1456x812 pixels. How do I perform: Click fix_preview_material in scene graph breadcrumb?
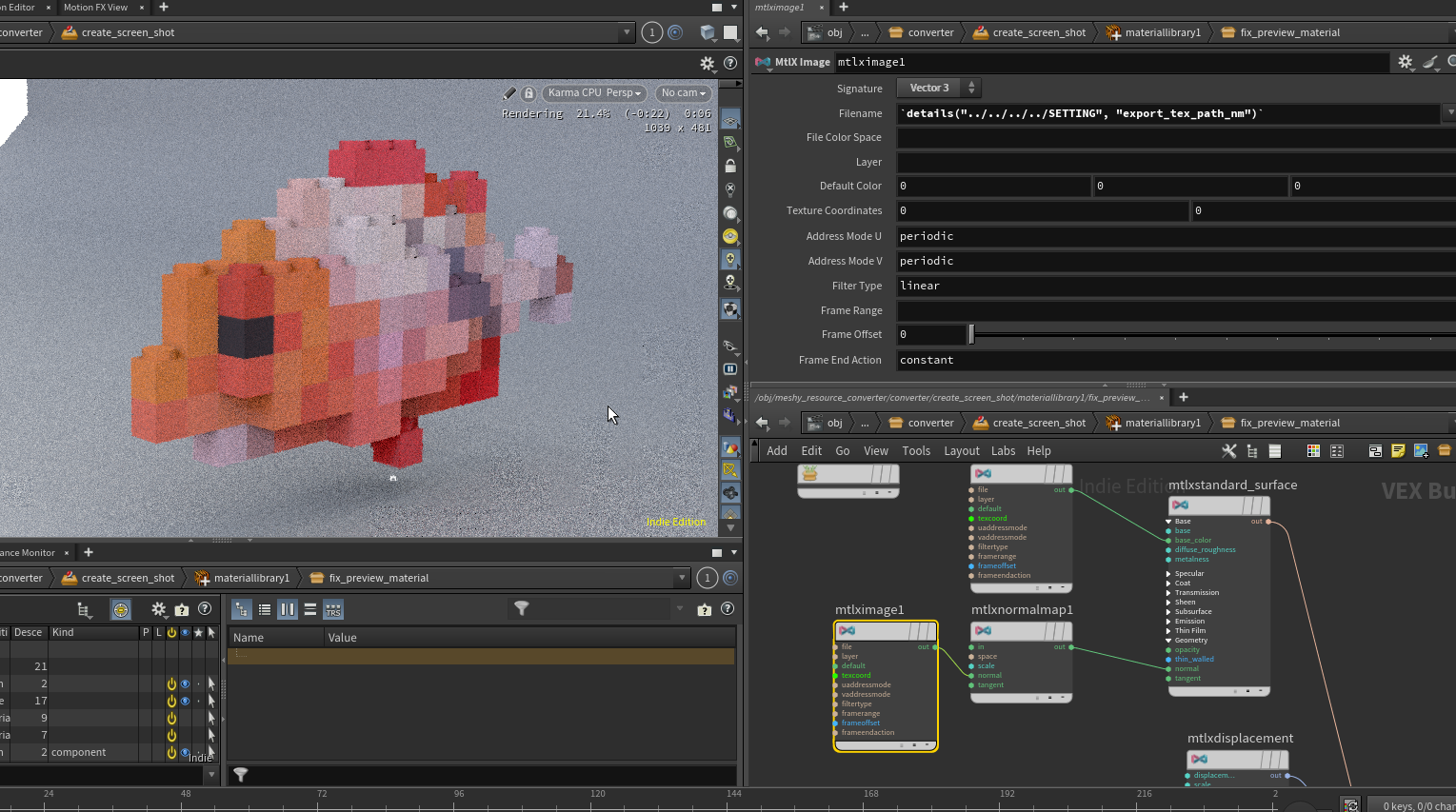coord(379,578)
